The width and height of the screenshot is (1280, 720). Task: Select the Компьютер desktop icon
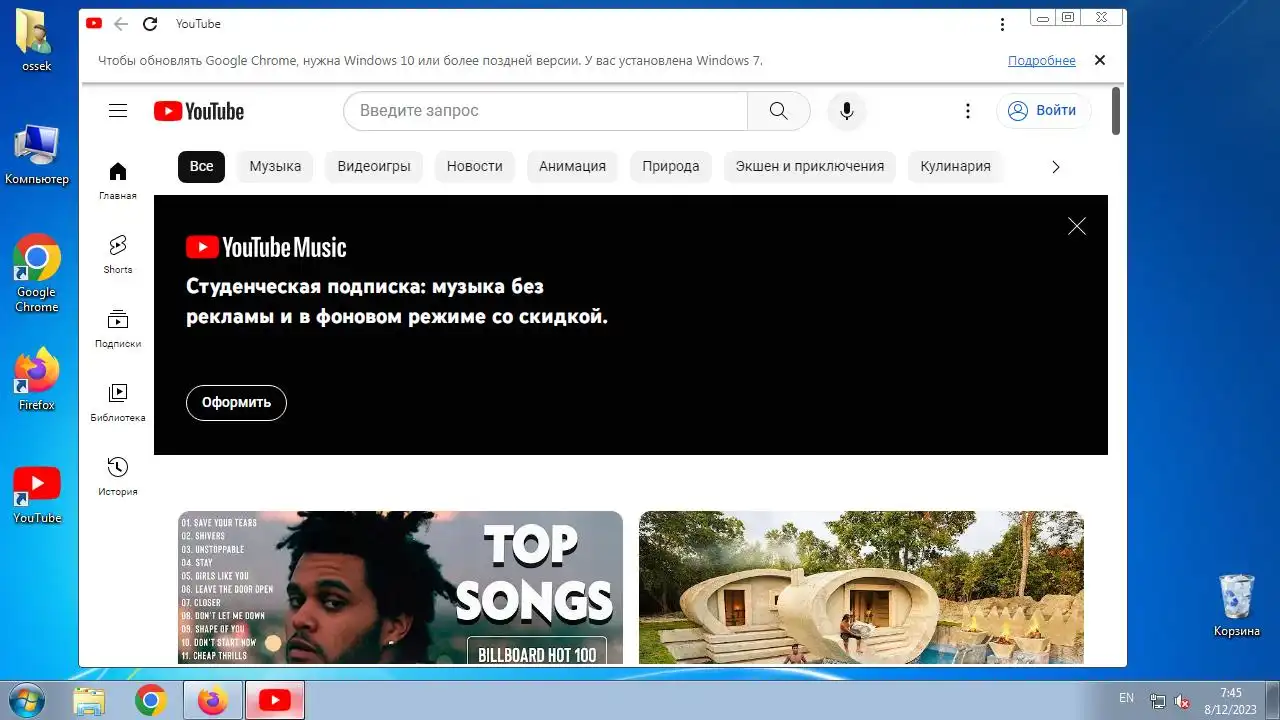pos(37,155)
